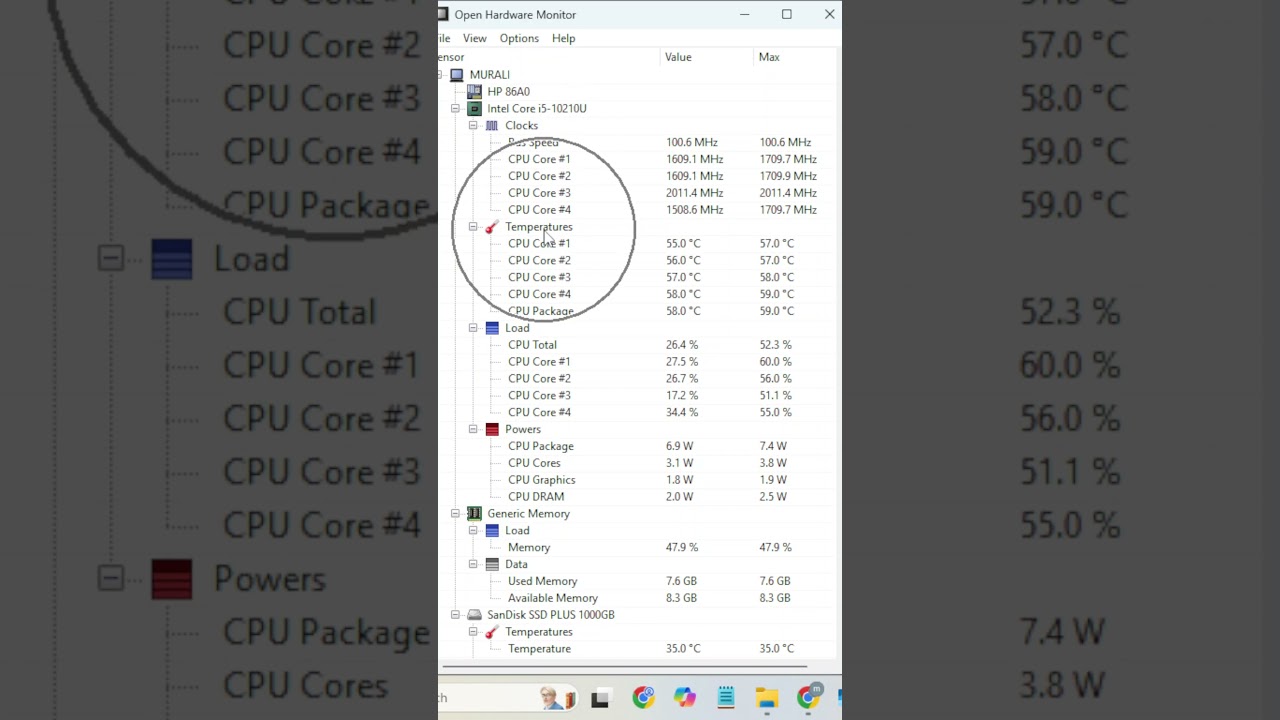
Task: Open the first Chrome icon in taskbar
Action: pos(643,698)
